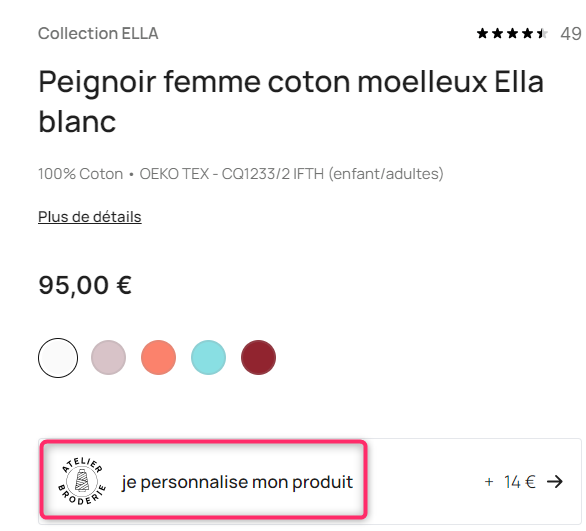Viewport: 586px width, 531px height.
Task: Click the 100% Coton composition label
Action: pyautogui.click(x=81, y=174)
